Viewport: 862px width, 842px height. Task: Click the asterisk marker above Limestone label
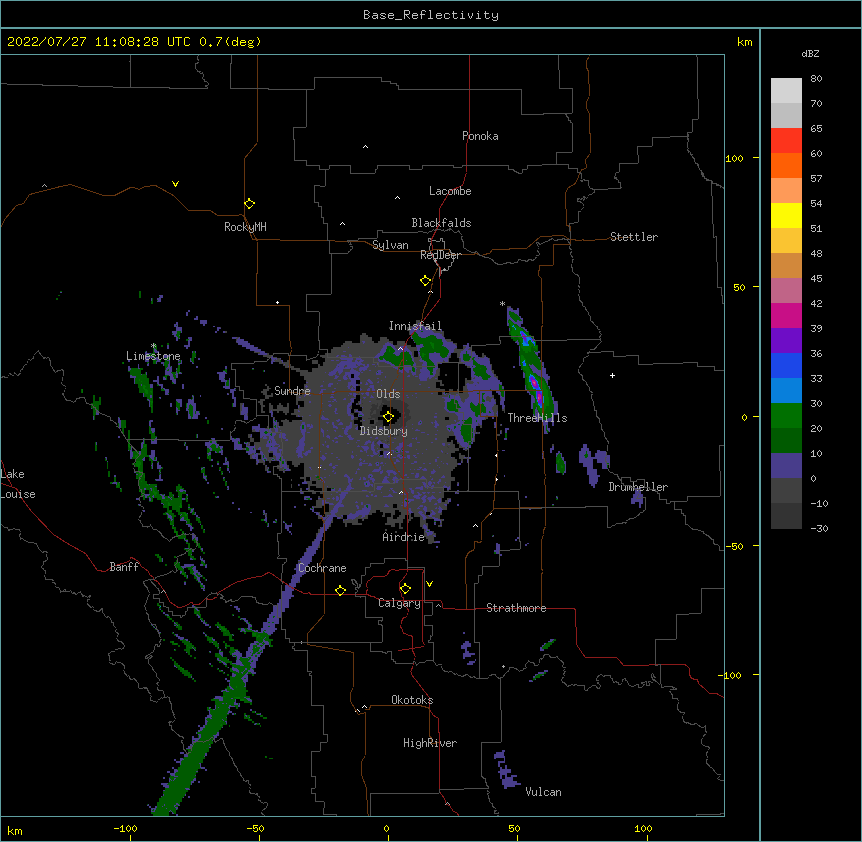(x=154, y=346)
